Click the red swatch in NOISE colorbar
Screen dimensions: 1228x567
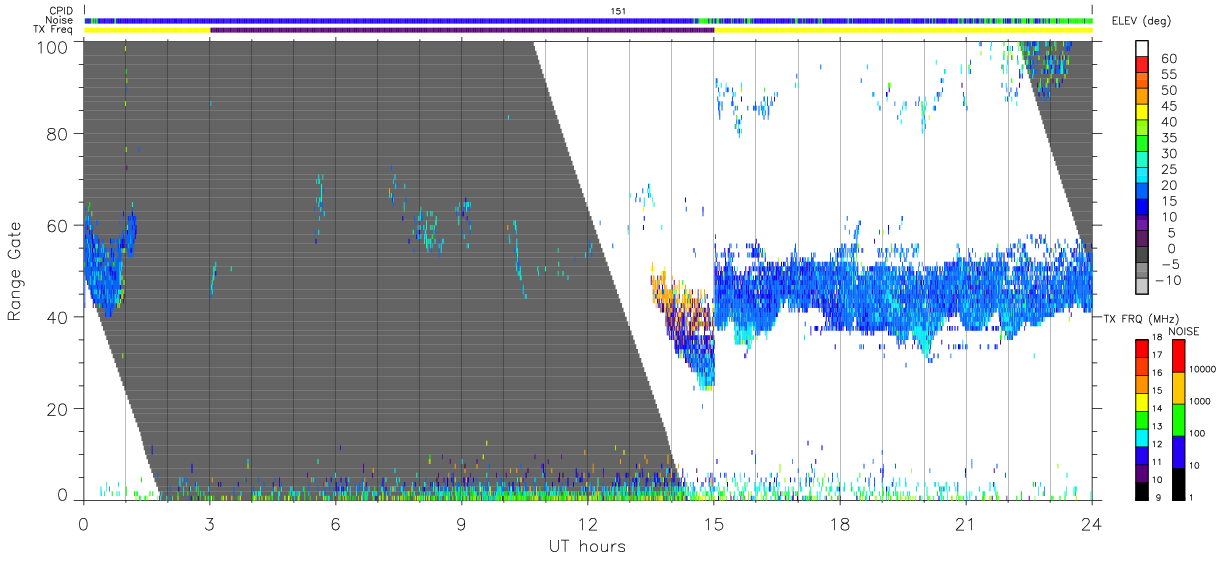click(x=1179, y=356)
